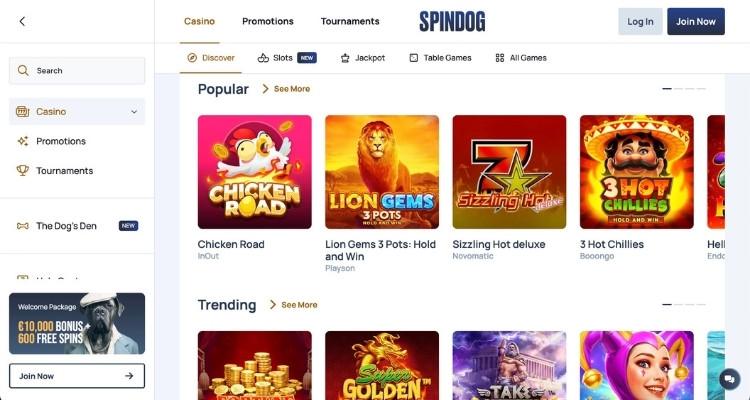Open The Dog's Den bone icon

pos(22,226)
